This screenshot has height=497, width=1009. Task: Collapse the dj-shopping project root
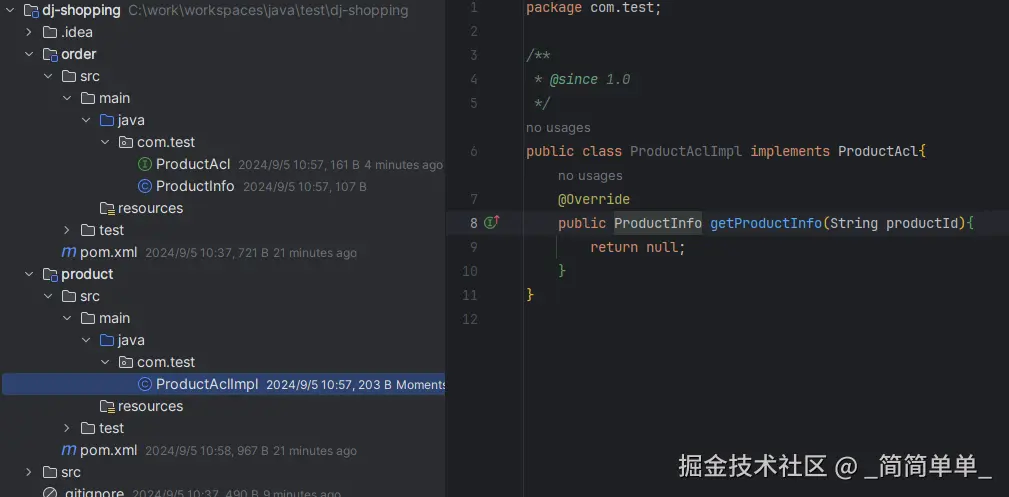10,10
